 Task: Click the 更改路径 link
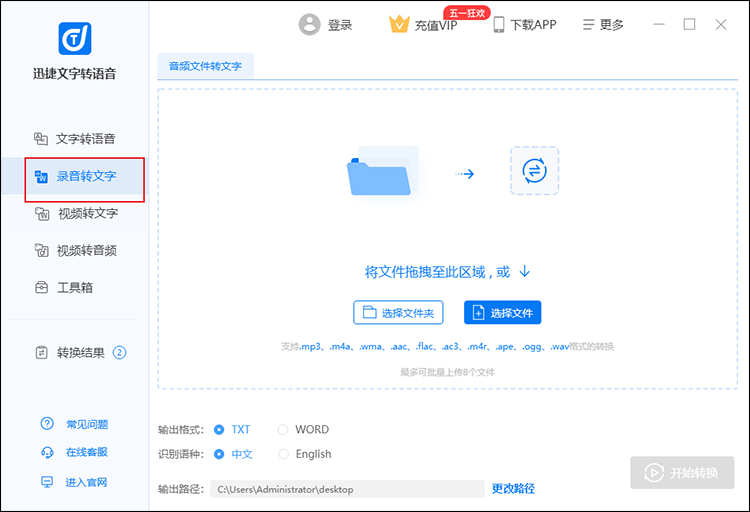coord(513,489)
